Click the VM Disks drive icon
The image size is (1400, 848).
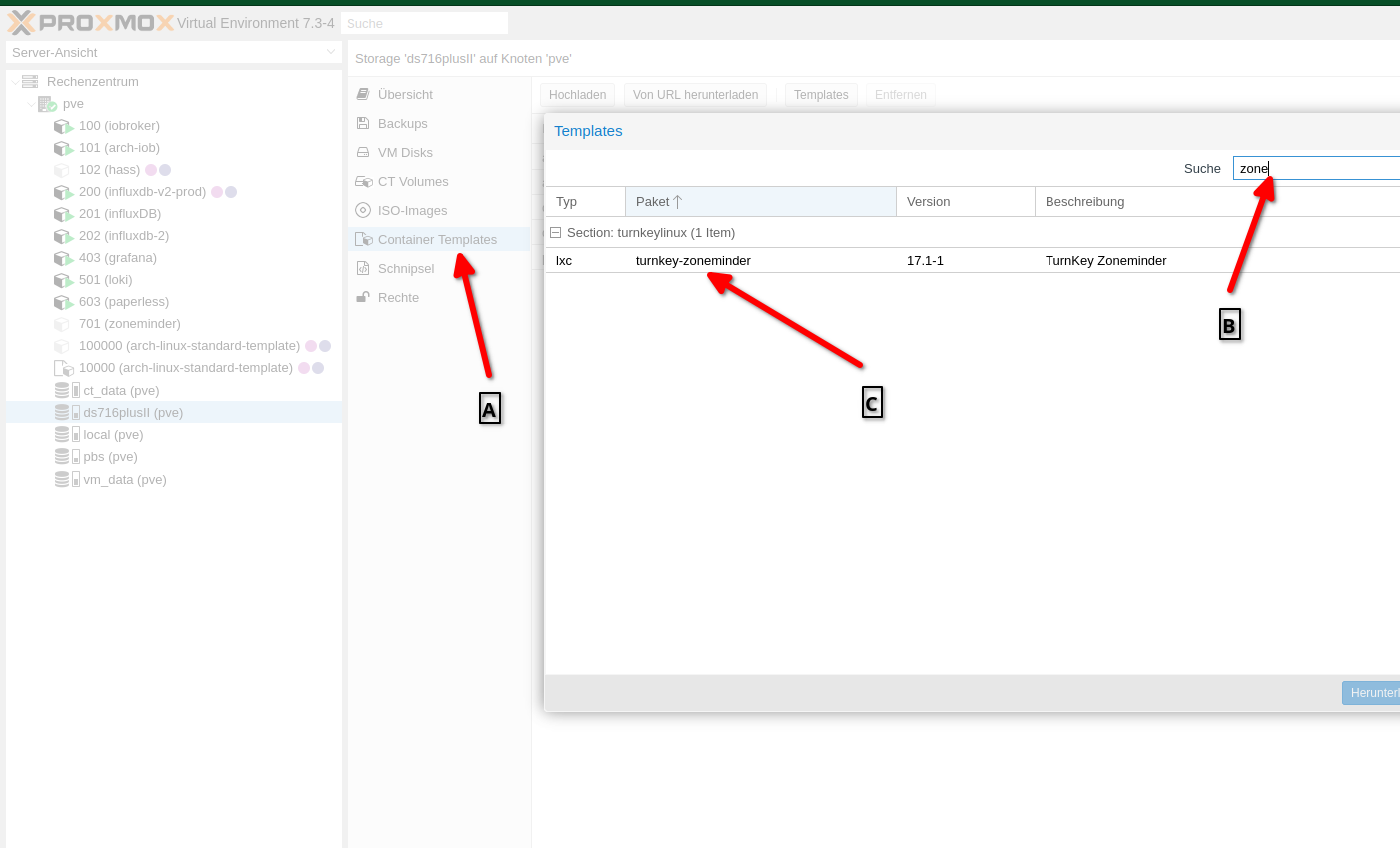point(363,152)
